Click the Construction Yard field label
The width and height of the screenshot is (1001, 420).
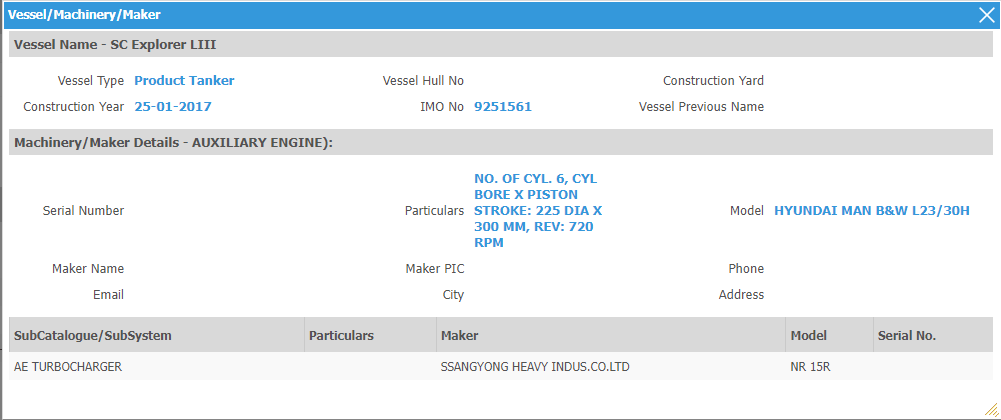pyautogui.click(x=713, y=81)
